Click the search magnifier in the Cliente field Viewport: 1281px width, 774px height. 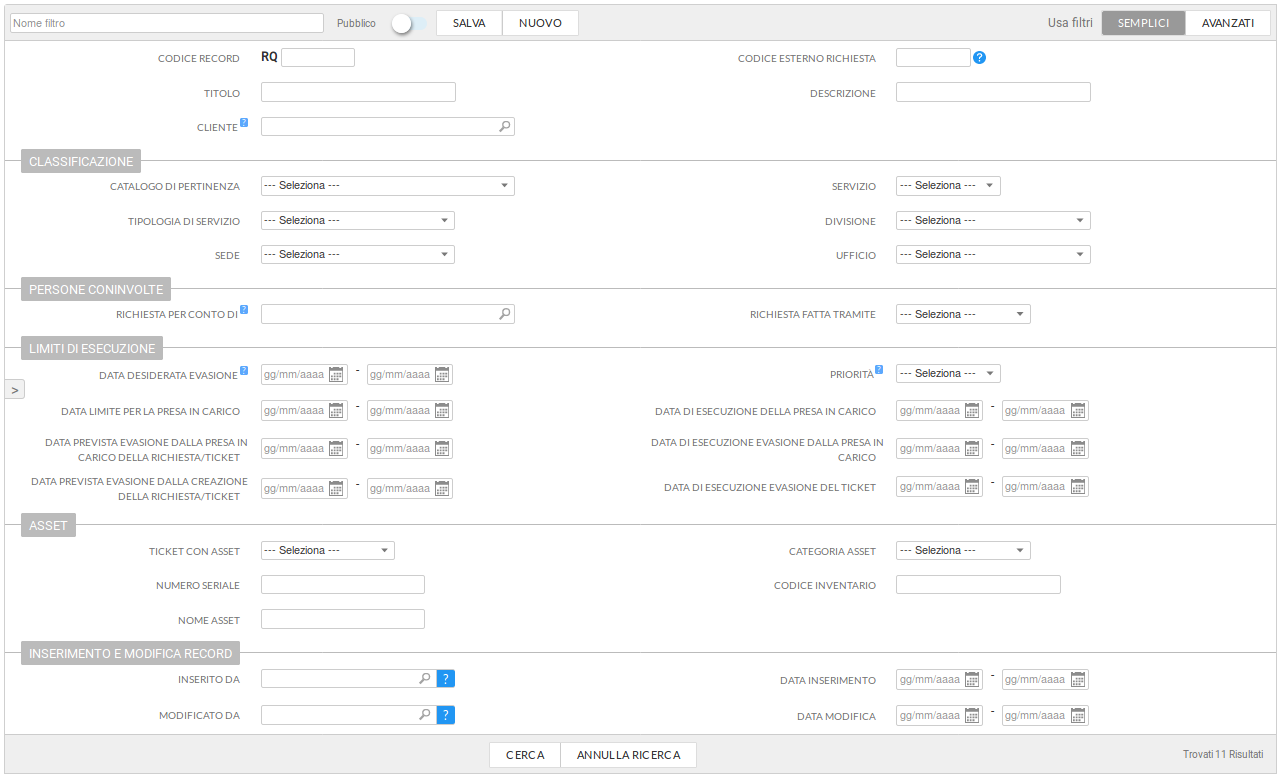point(505,127)
